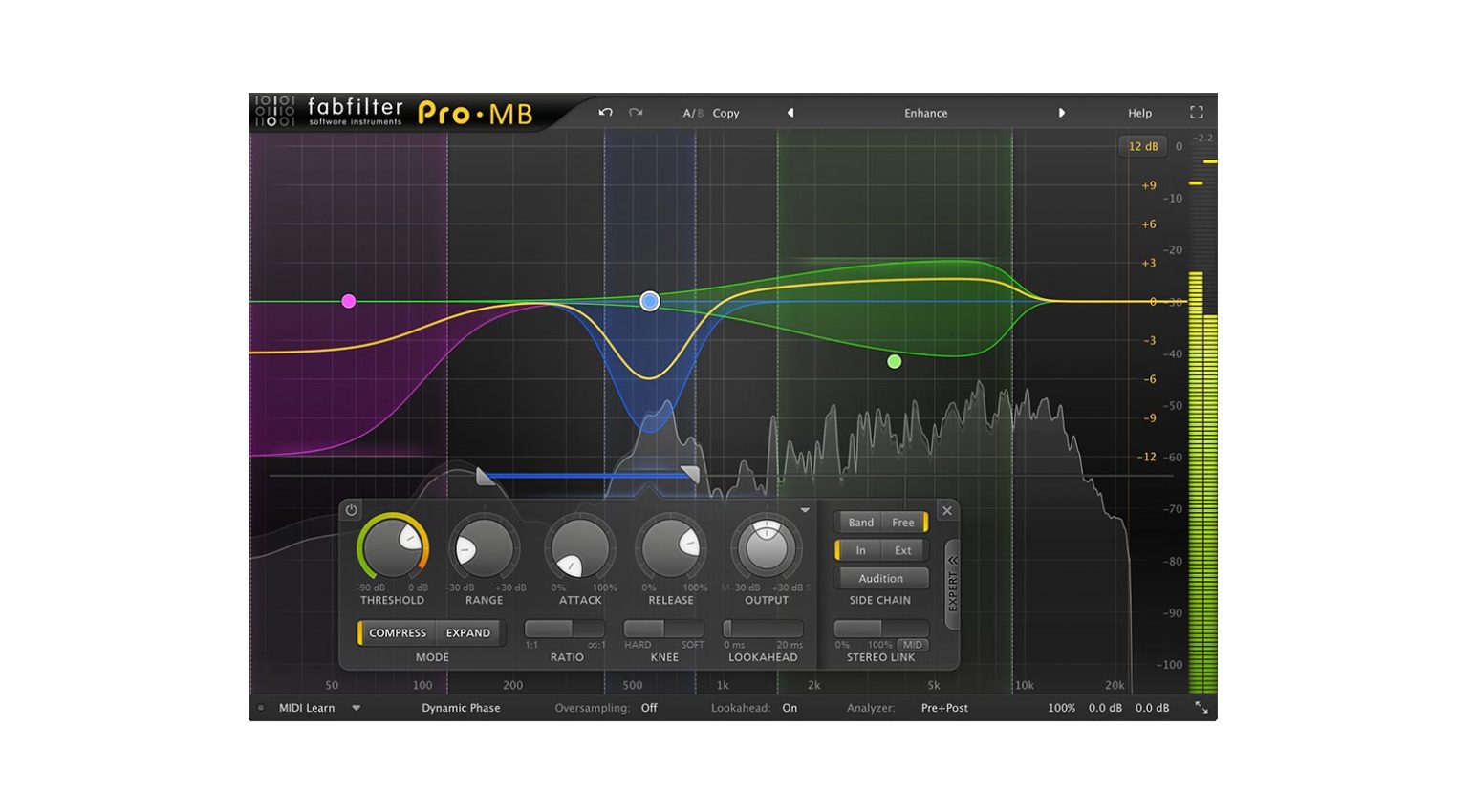Open the Help menu
The height and width of the screenshot is (812, 1472).
pos(1139,113)
